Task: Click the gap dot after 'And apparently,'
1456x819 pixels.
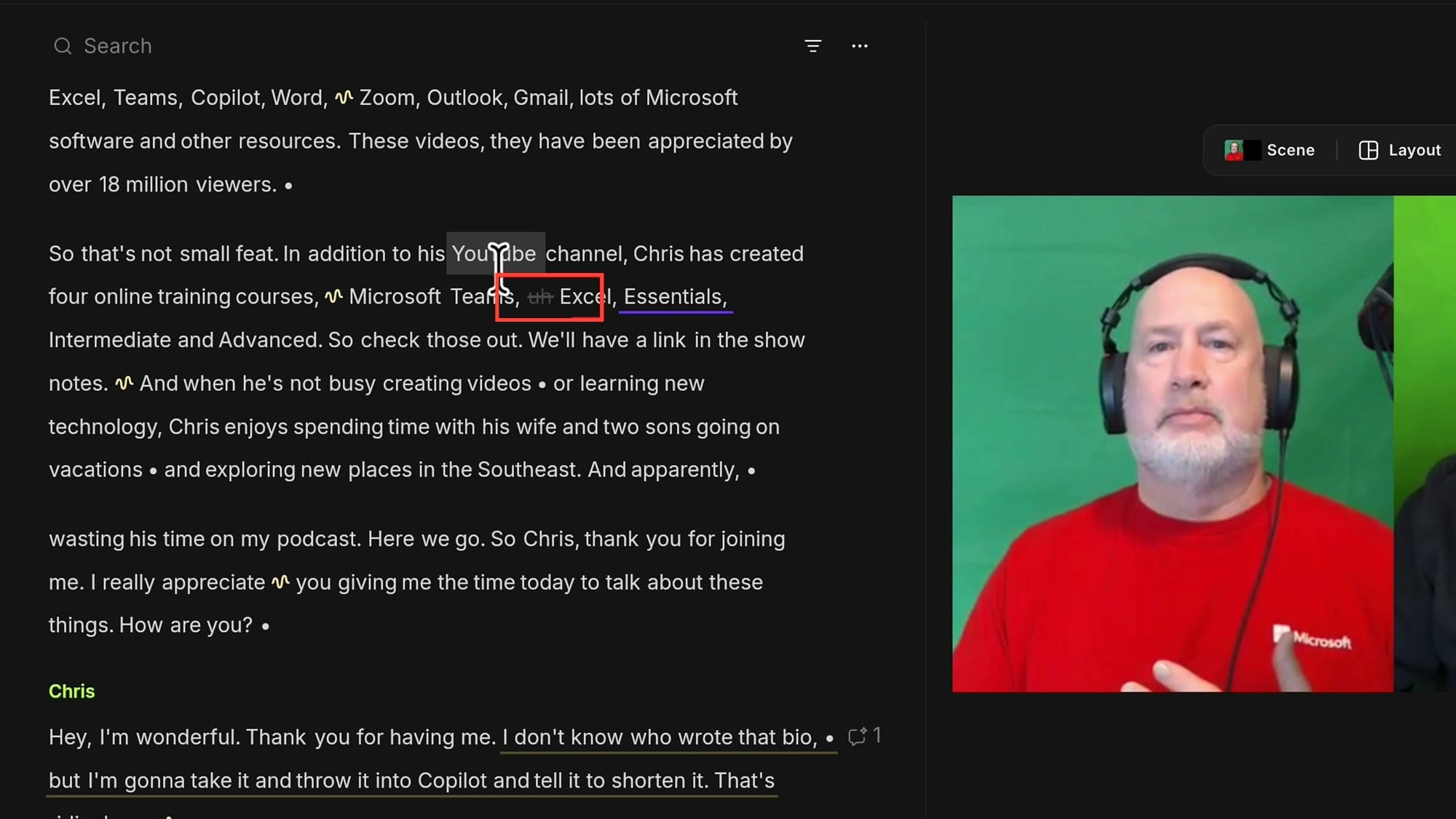Action: tap(751, 471)
